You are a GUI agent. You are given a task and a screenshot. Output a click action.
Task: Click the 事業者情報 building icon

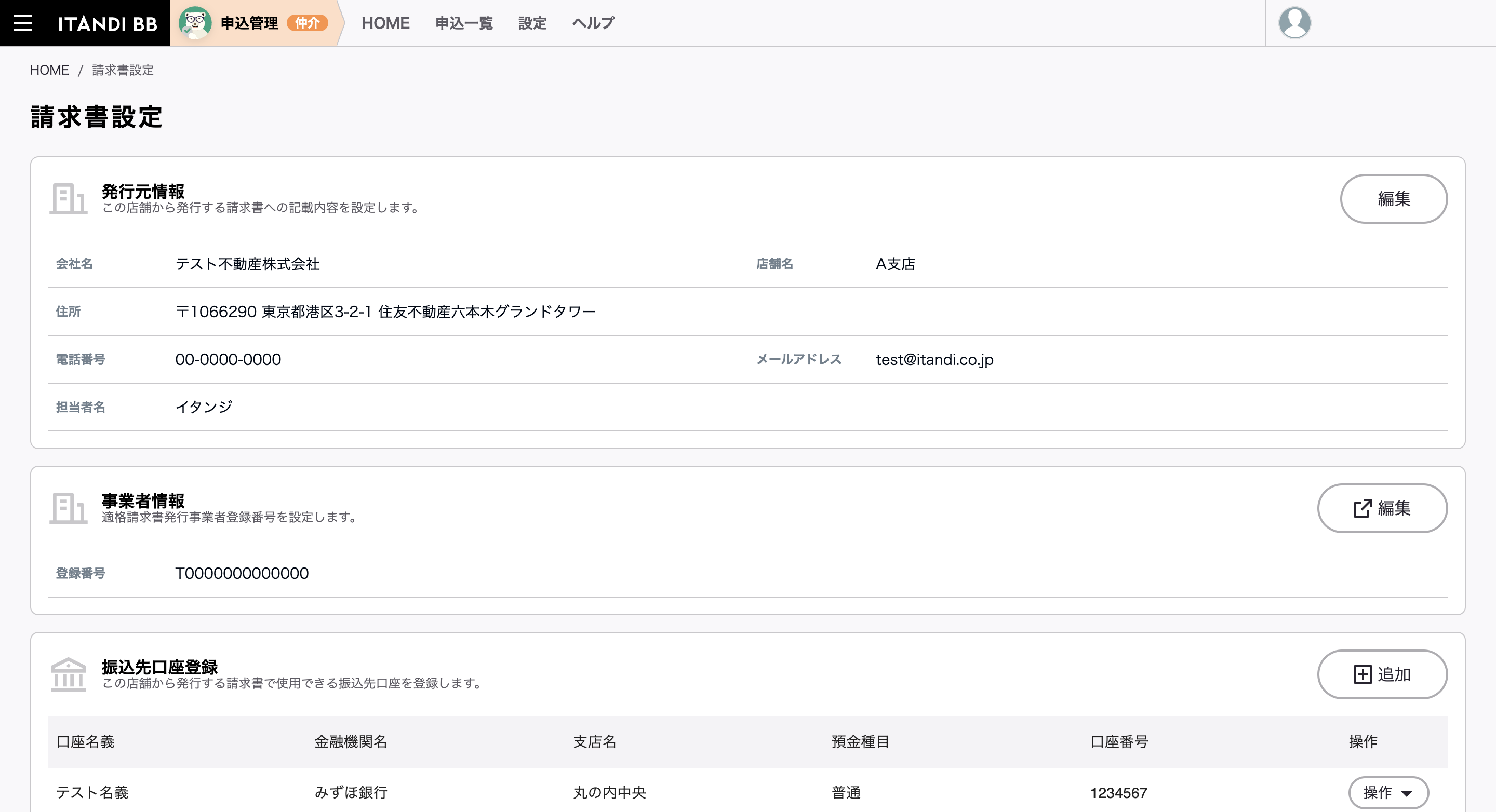tap(68, 508)
